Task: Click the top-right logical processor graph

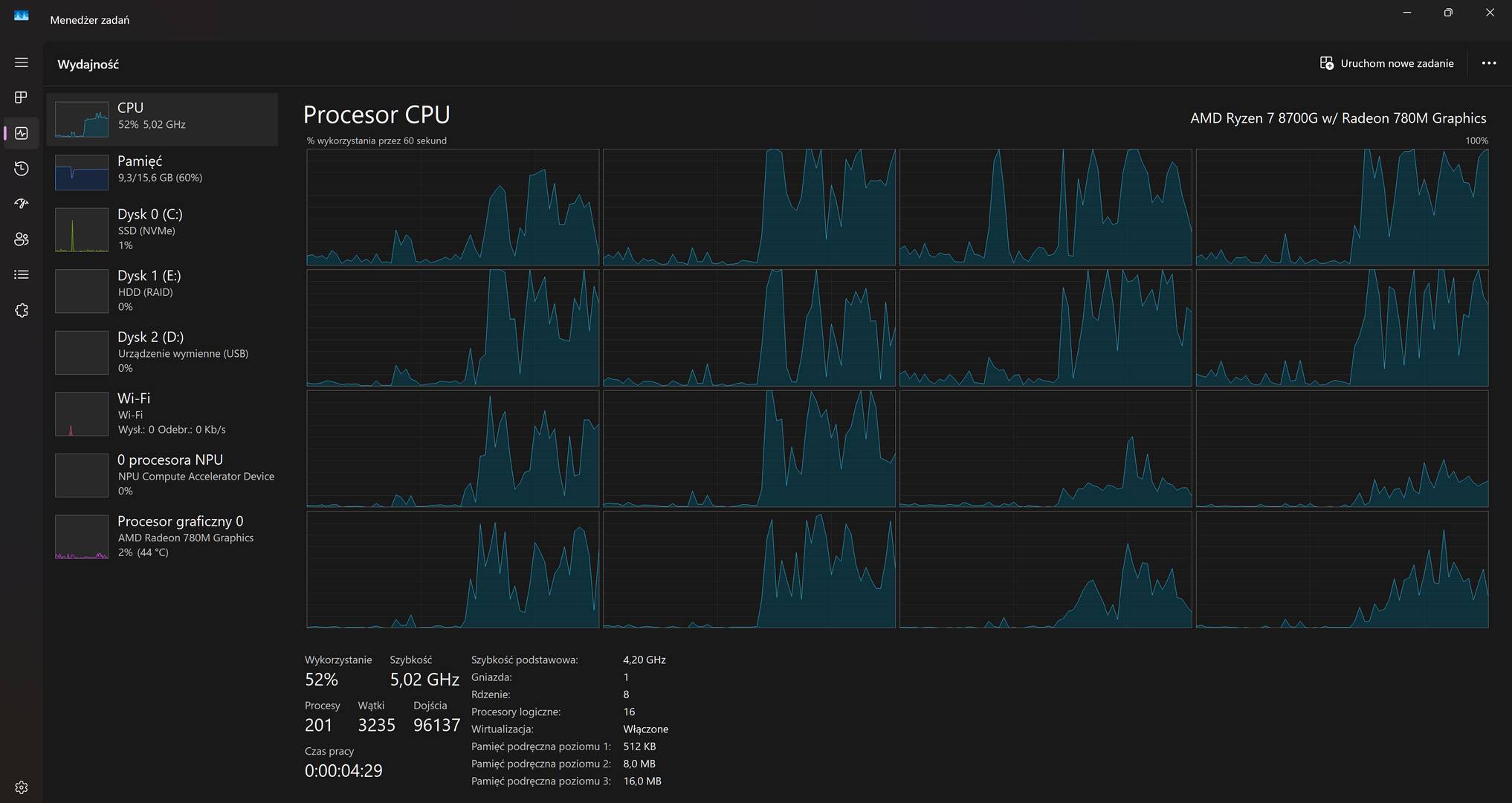Action: coord(1342,207)
